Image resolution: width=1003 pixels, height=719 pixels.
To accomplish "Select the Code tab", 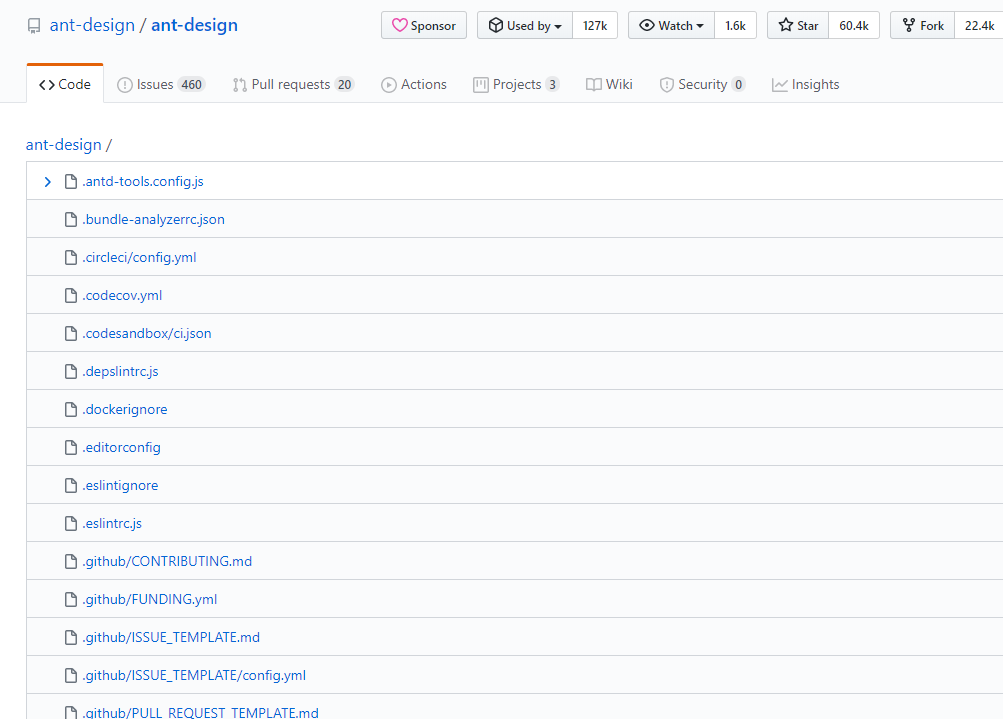I will tap(65, 84).
